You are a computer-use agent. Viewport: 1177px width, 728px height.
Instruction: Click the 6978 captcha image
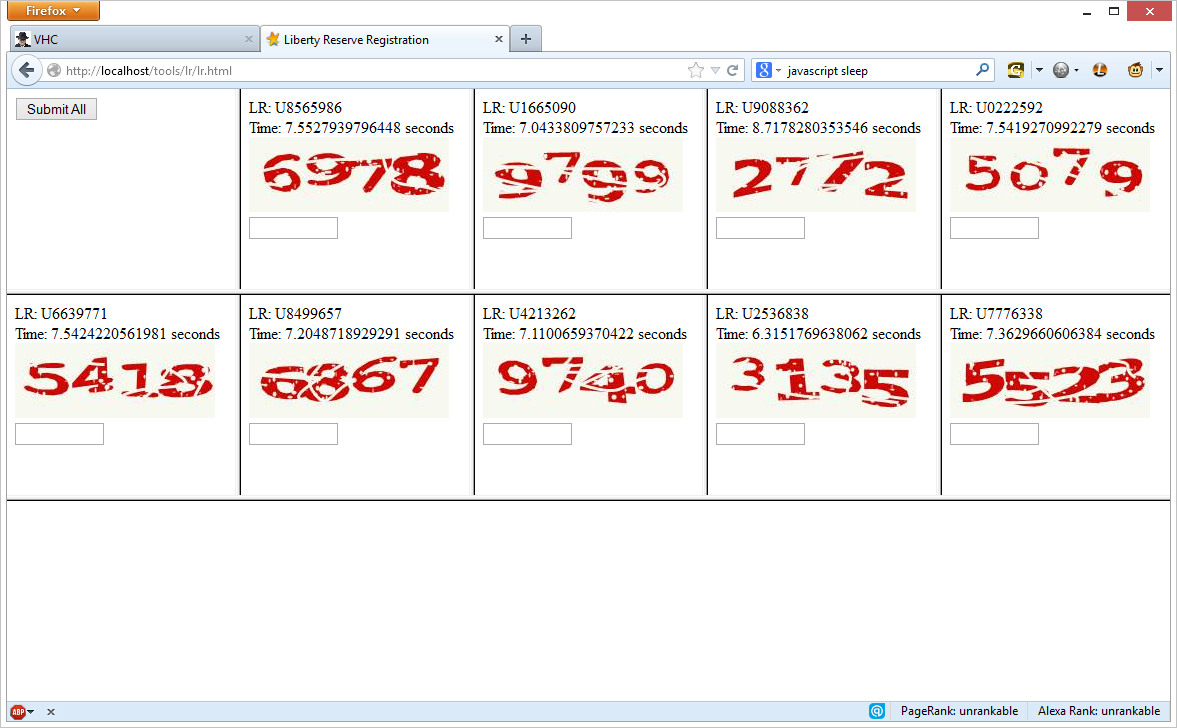click(349, 175)
